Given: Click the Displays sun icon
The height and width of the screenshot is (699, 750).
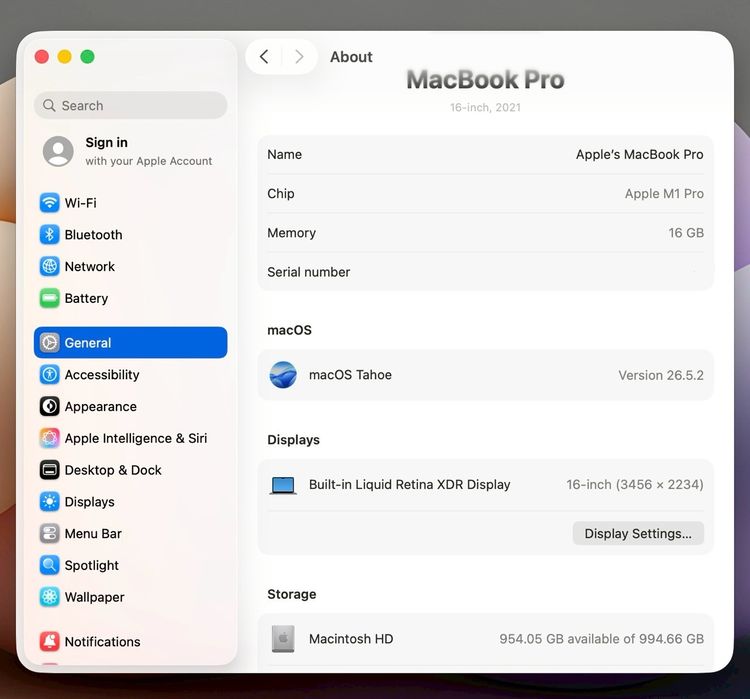Looking at the screenshot, I should [x=49, y=502].
